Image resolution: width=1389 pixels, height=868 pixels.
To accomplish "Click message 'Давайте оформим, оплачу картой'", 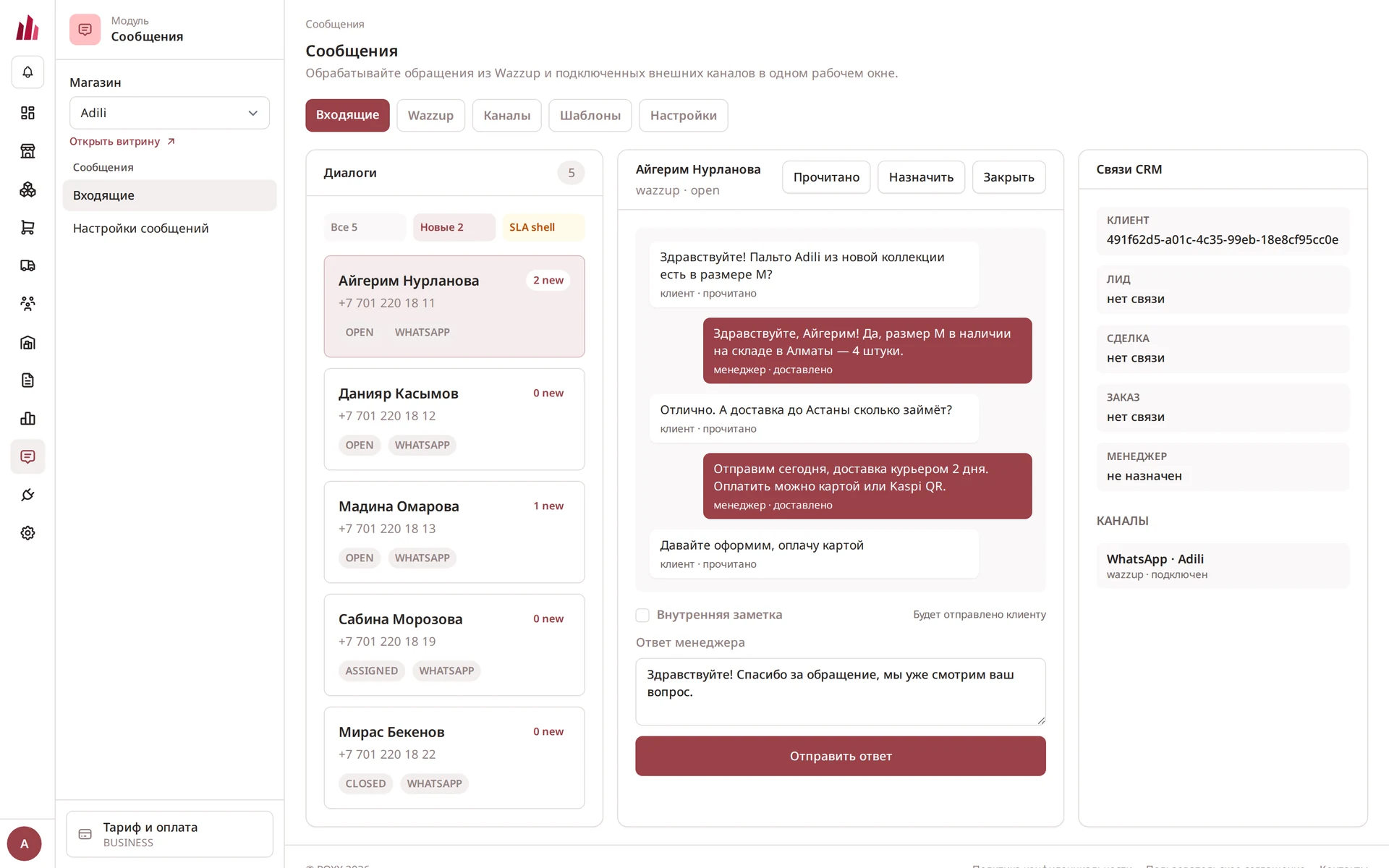I will tap(814, 554).
